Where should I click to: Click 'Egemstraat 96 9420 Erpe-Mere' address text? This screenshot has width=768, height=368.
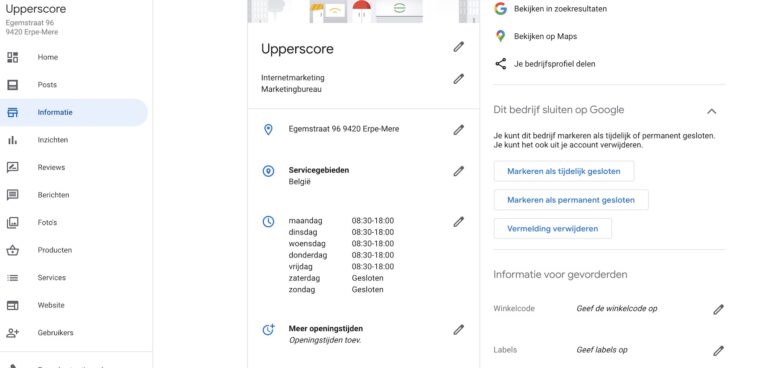[344, 129]
